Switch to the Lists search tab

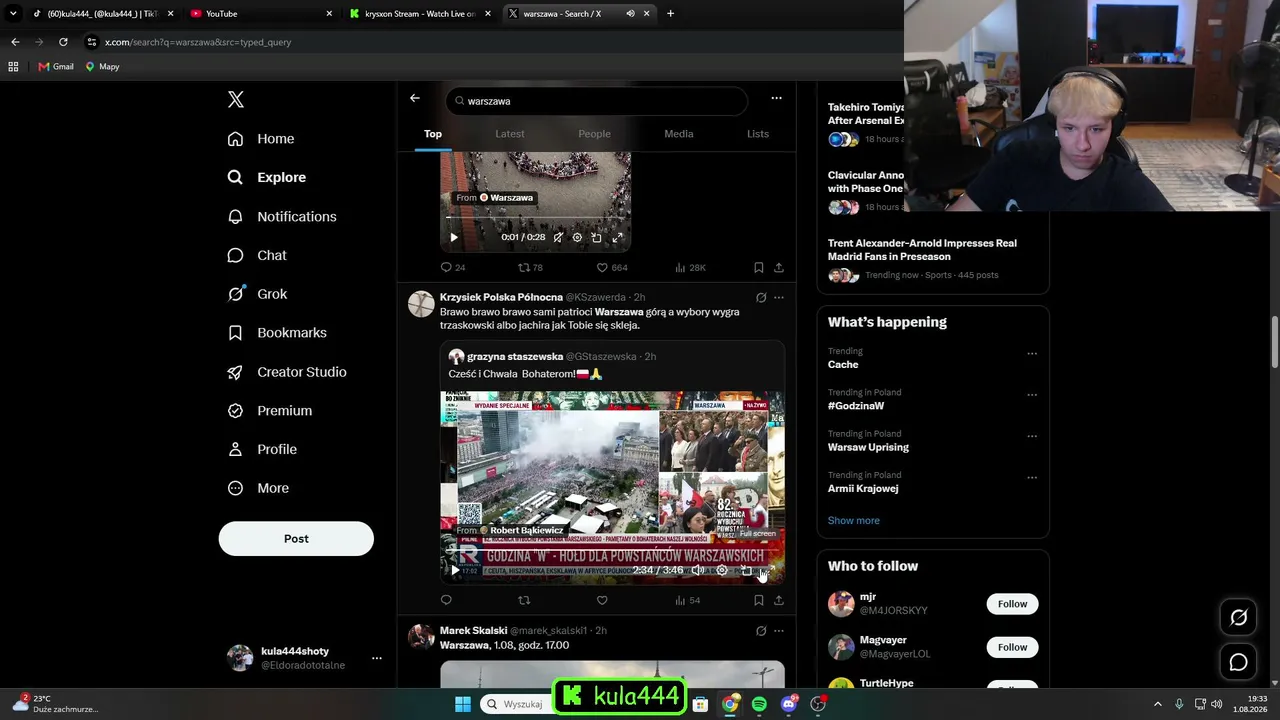click(758, 134)
